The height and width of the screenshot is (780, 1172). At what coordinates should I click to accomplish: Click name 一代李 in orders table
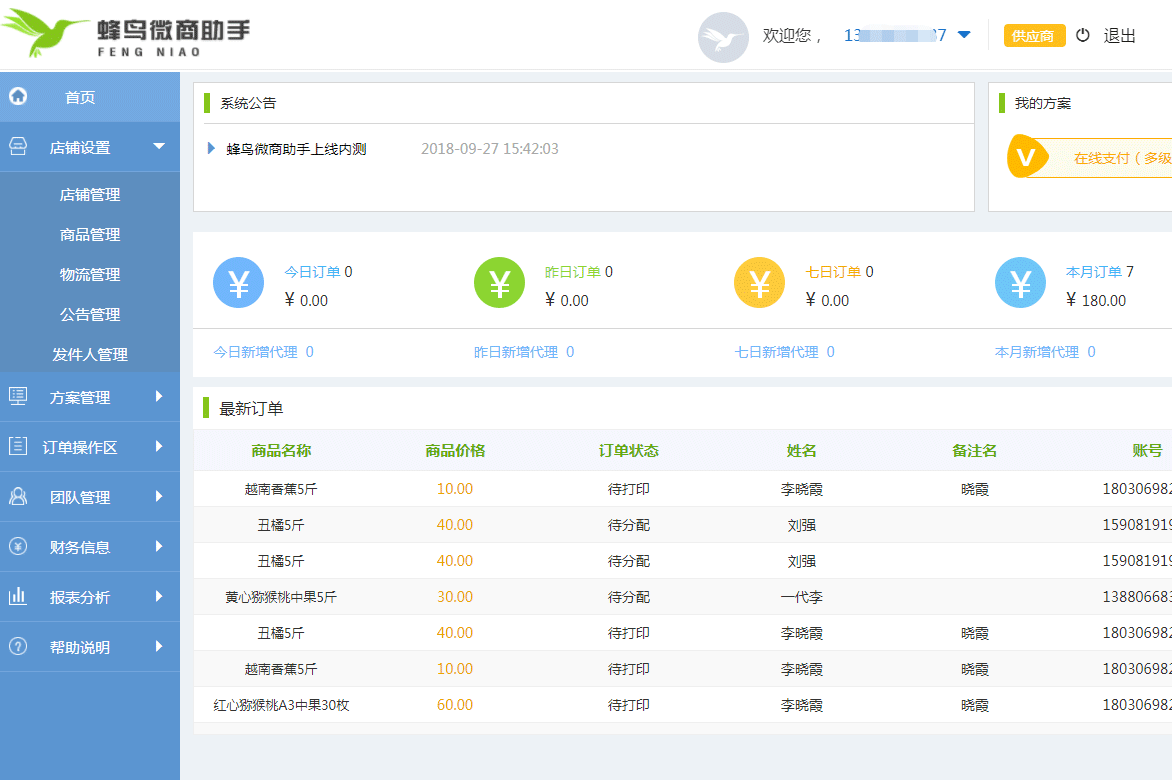pos(801,597)
